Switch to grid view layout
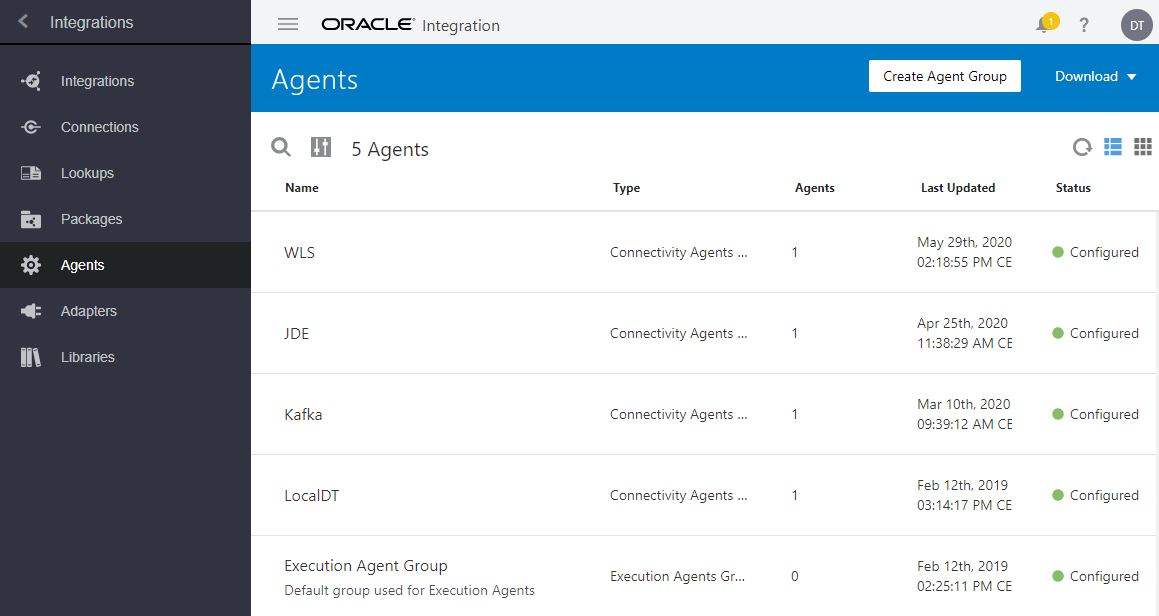This screenshot has width=1159, height=616. (1144, 147)
